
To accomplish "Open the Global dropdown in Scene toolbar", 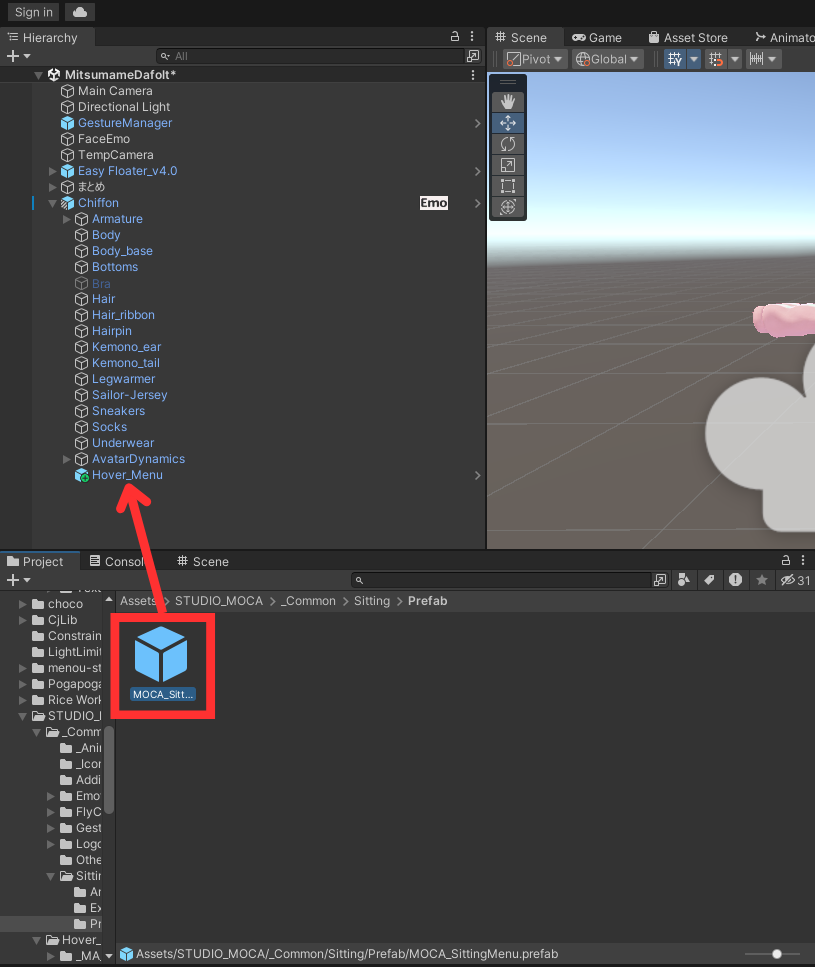I will point(607,59).
